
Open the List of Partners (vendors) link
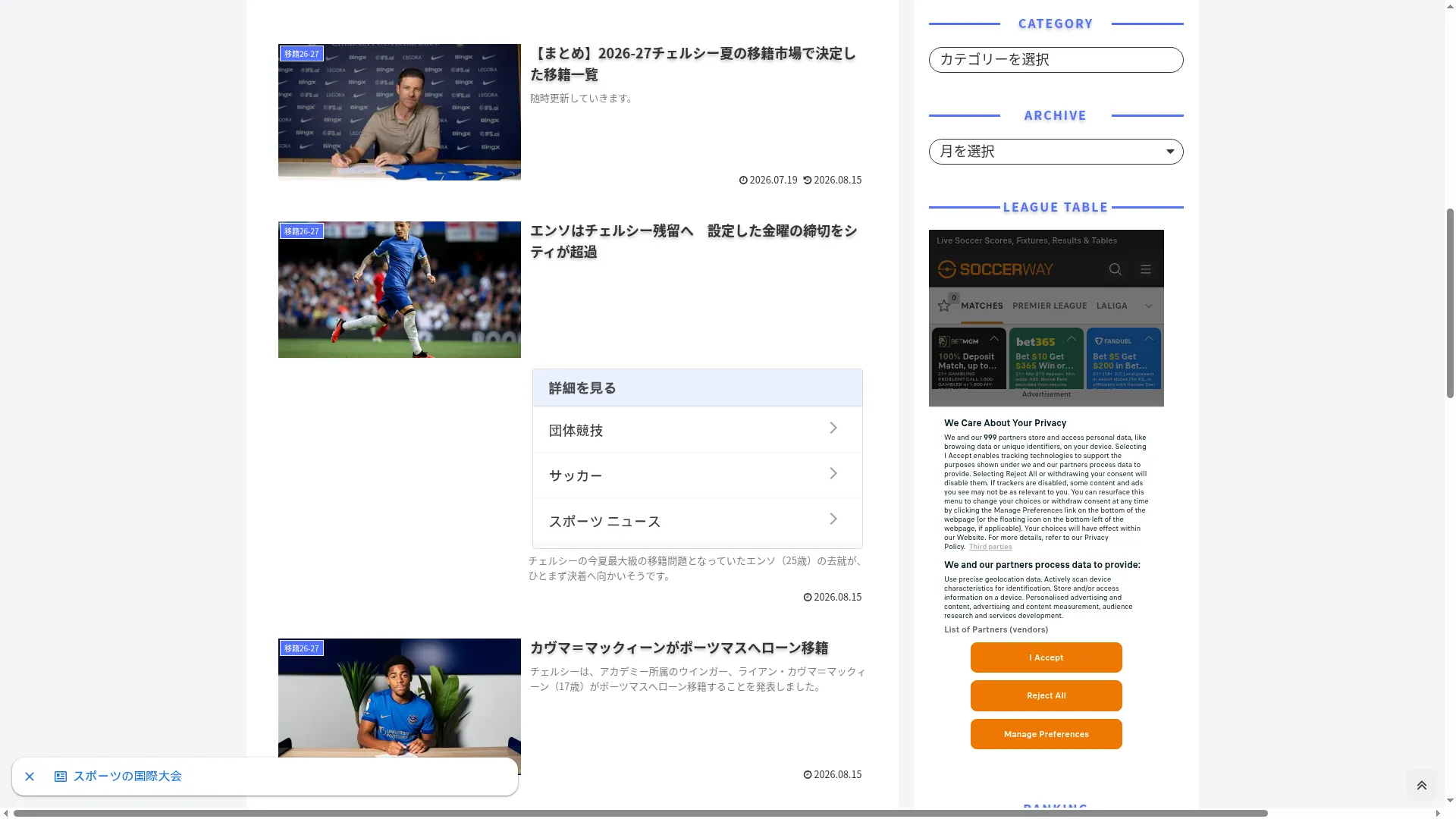coord(996,629)
